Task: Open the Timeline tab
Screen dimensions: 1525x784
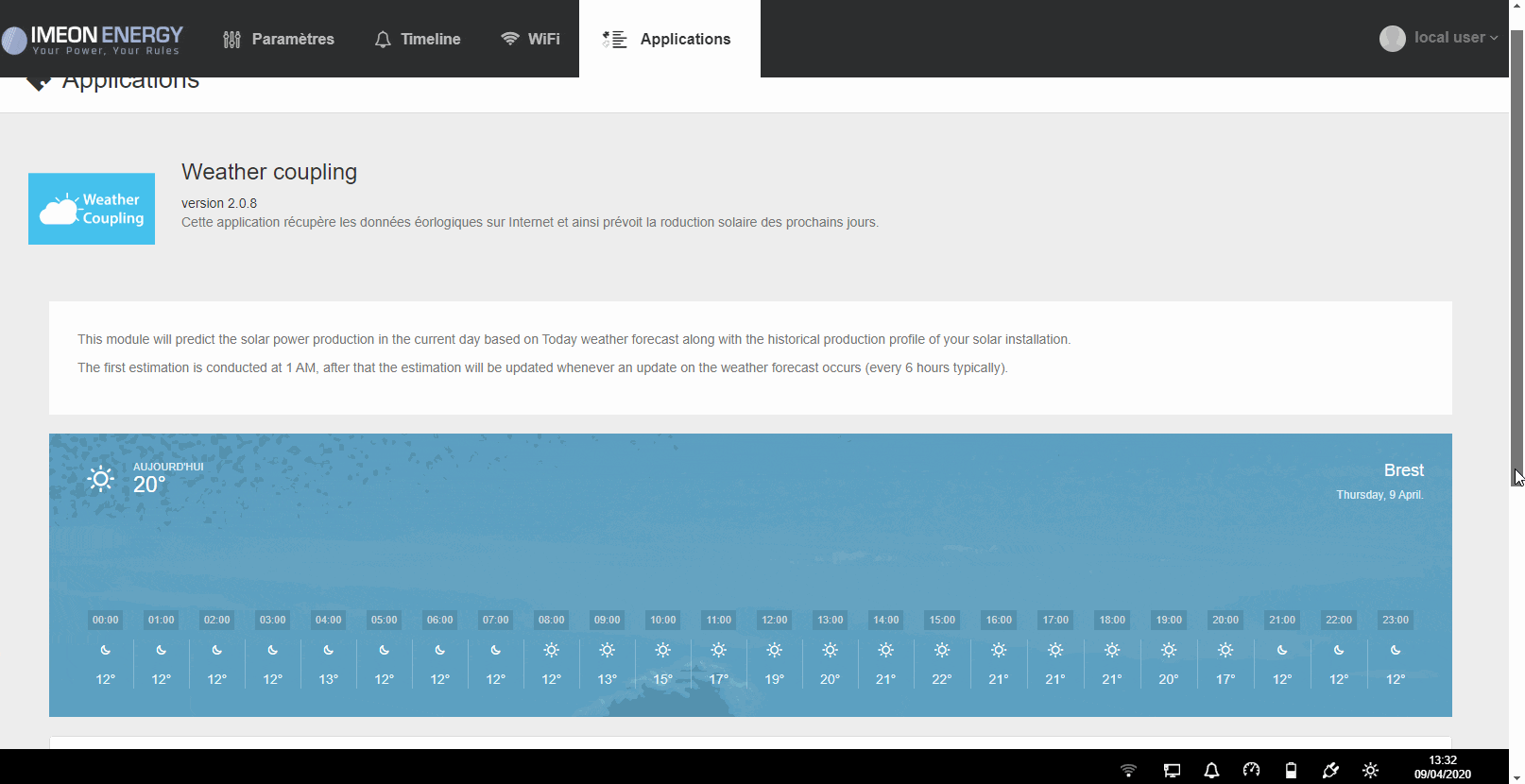Action: (418, 39)
